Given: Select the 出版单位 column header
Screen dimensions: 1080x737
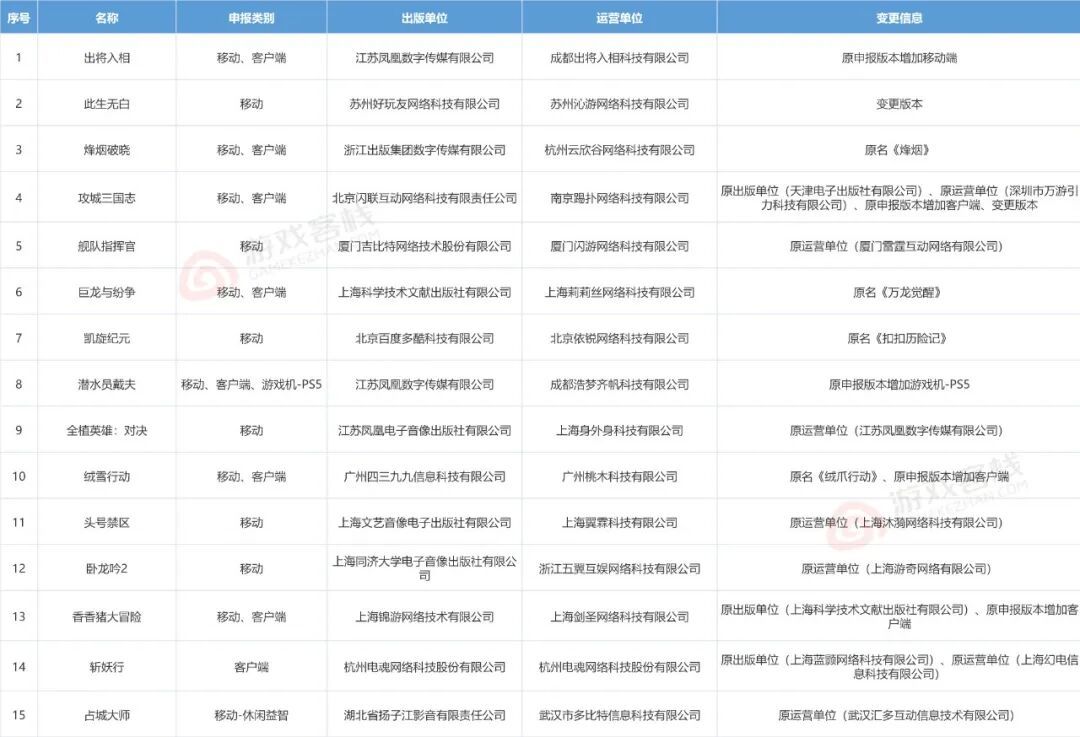Looking at the screenshot, I should pos(424,18).
